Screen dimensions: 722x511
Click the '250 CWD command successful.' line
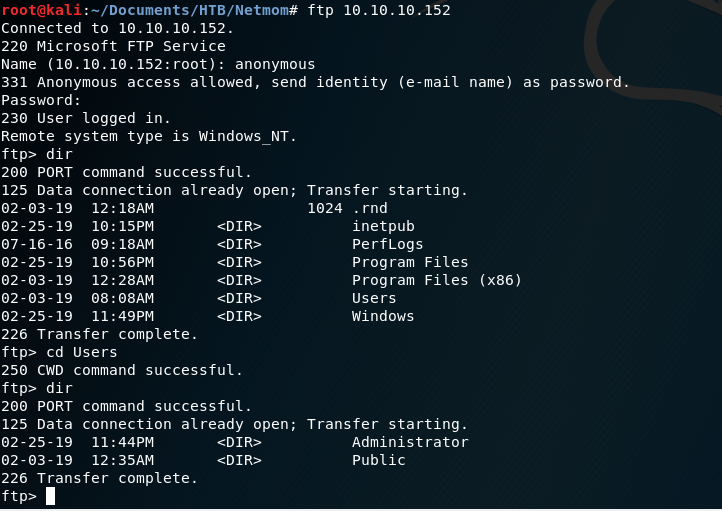pos(122,370)
